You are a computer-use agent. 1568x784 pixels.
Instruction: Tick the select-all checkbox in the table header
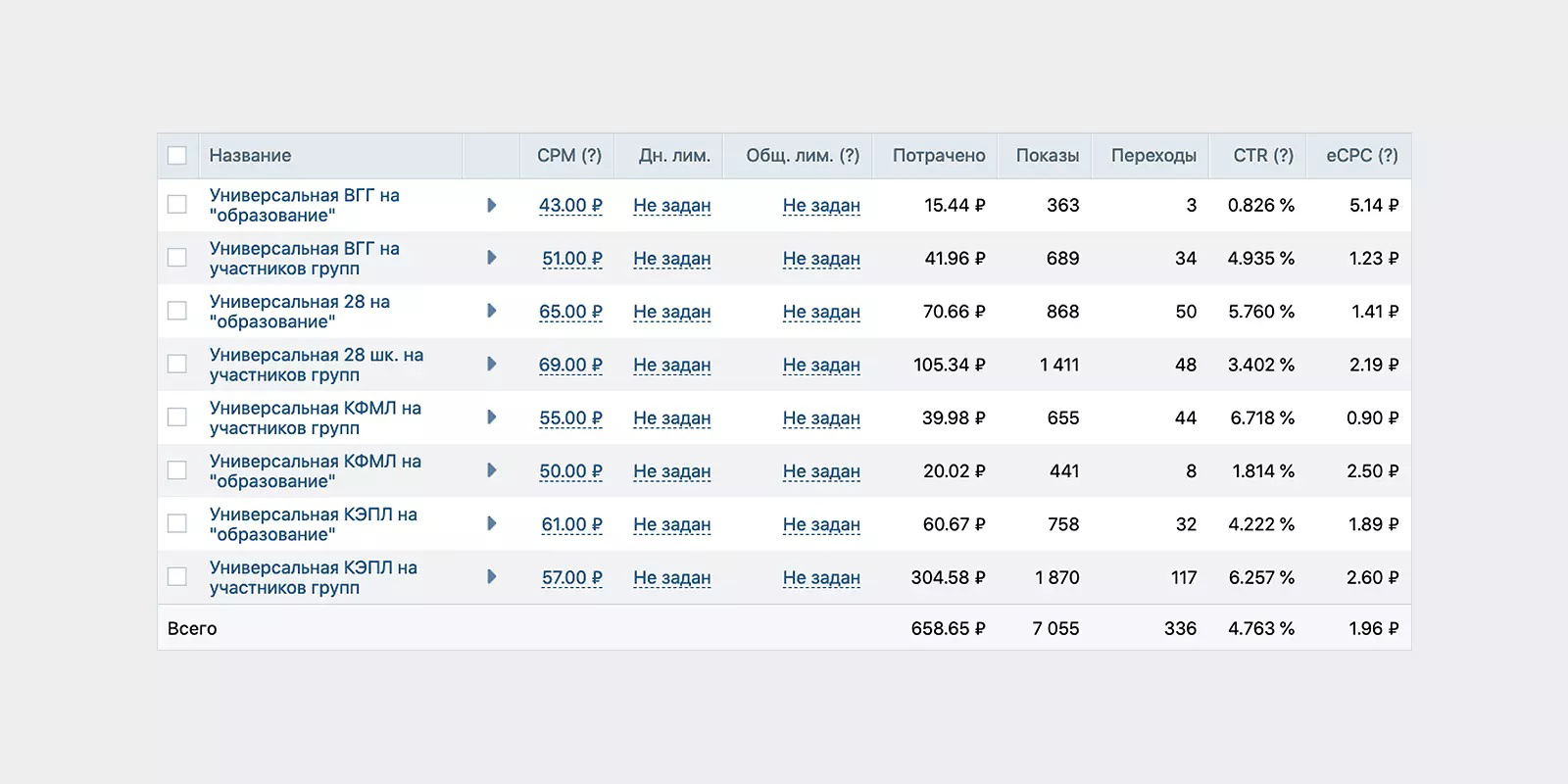177,155
